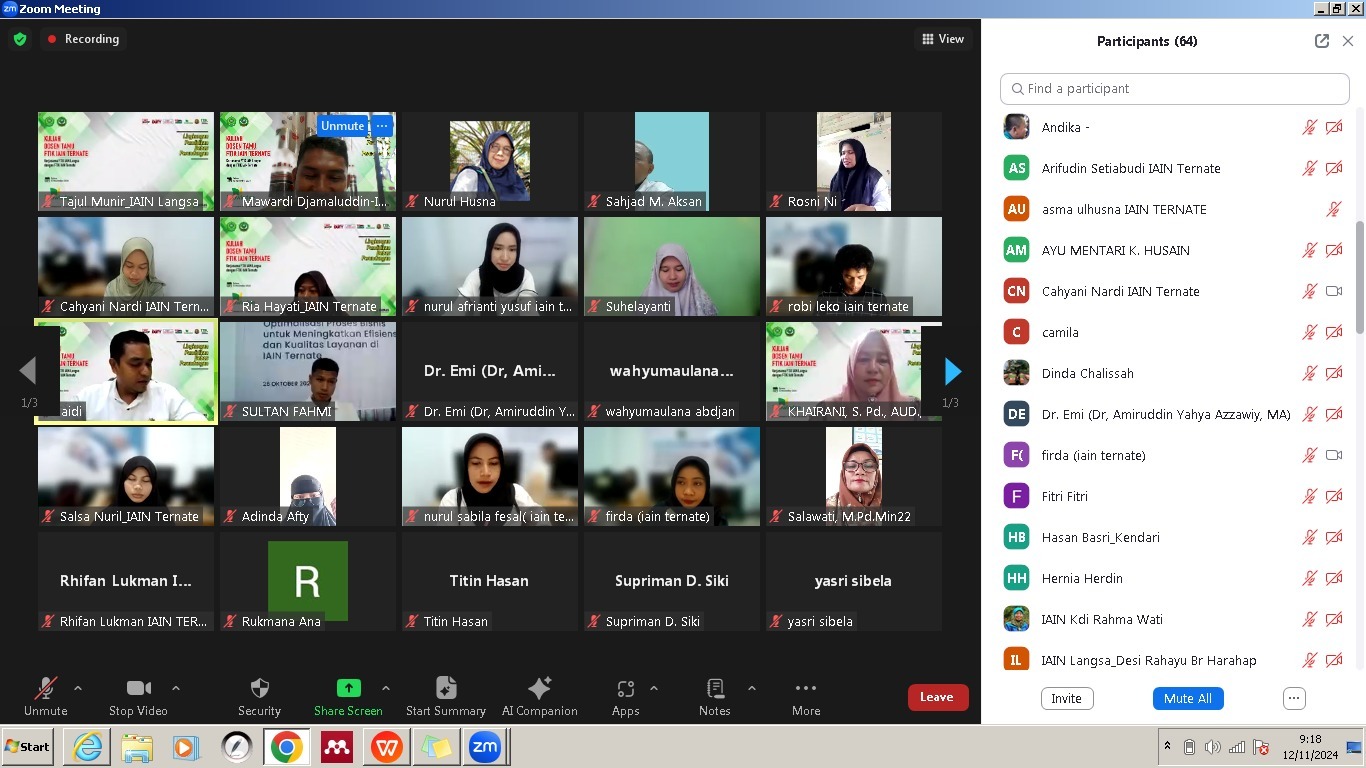
Task: Click the green encryption shield icon
Action: coord(20,39)
